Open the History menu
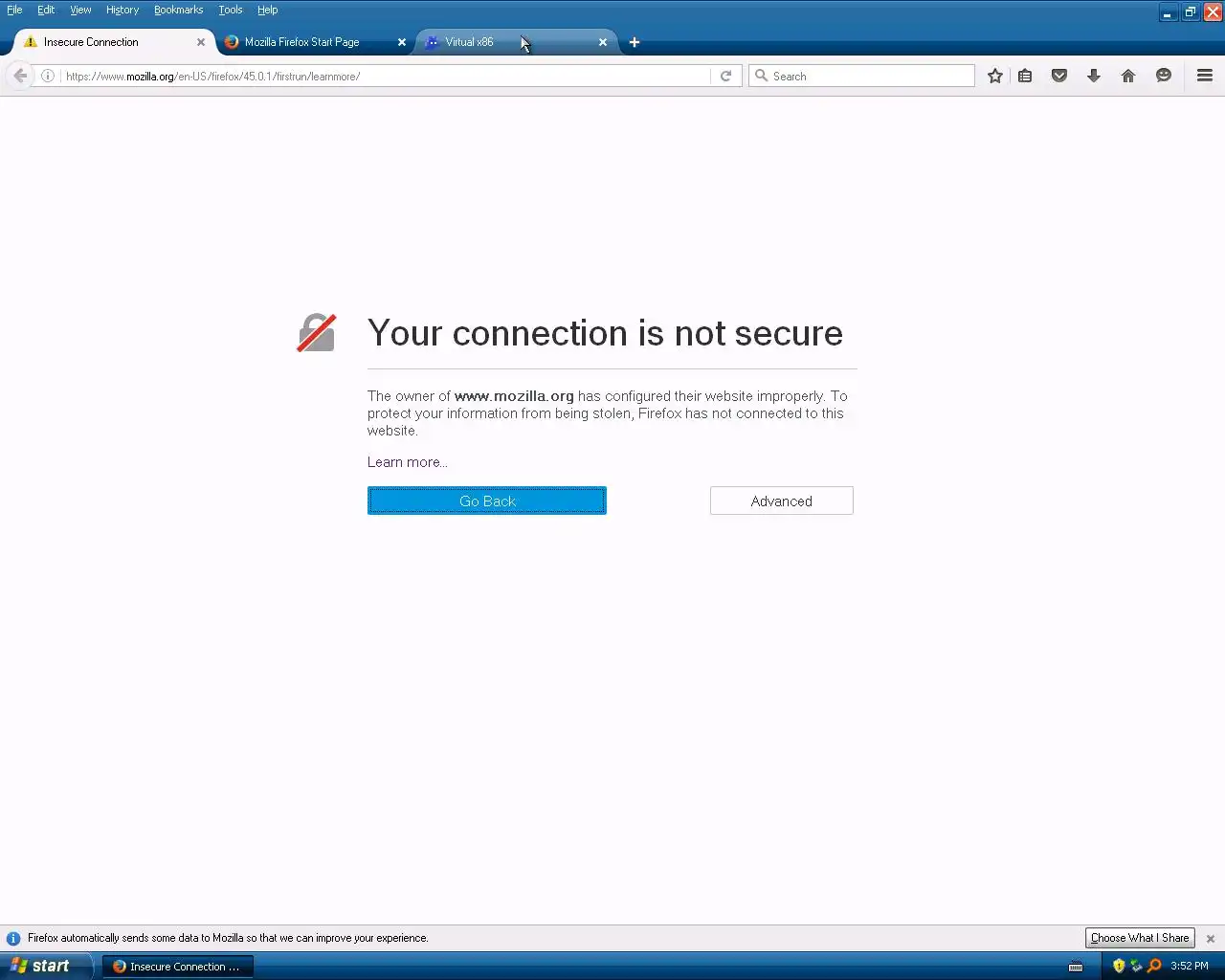Screen dimensions: 1225x980 click(x=122, y=10)
